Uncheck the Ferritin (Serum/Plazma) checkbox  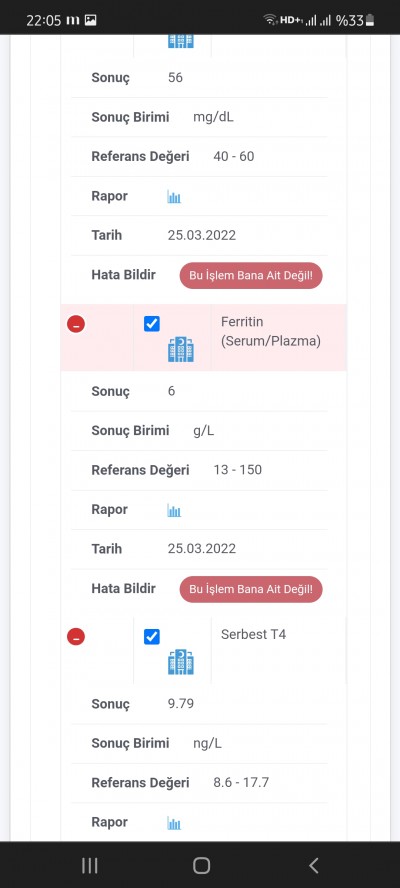click(152, 324)
